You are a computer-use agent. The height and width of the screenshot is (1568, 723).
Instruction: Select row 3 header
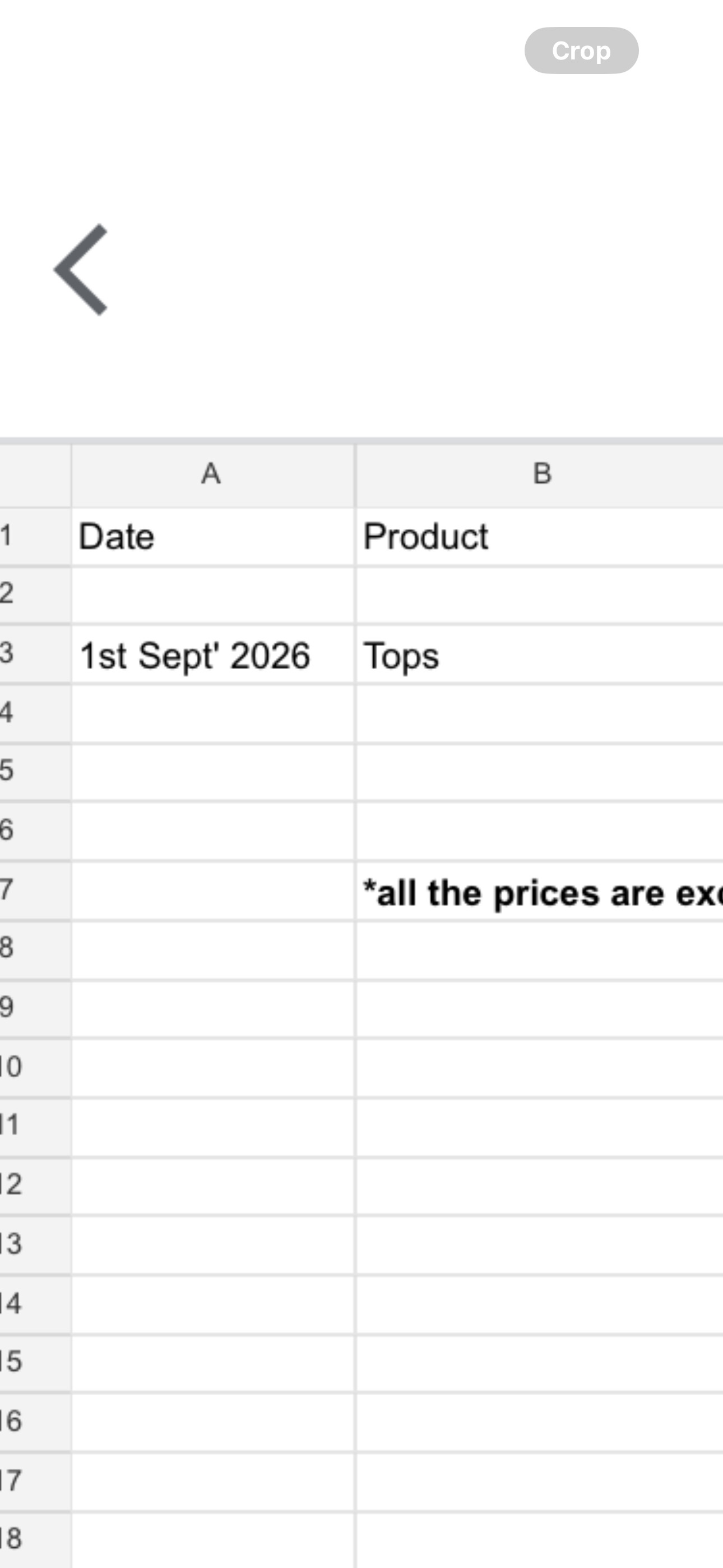point(35,654)
